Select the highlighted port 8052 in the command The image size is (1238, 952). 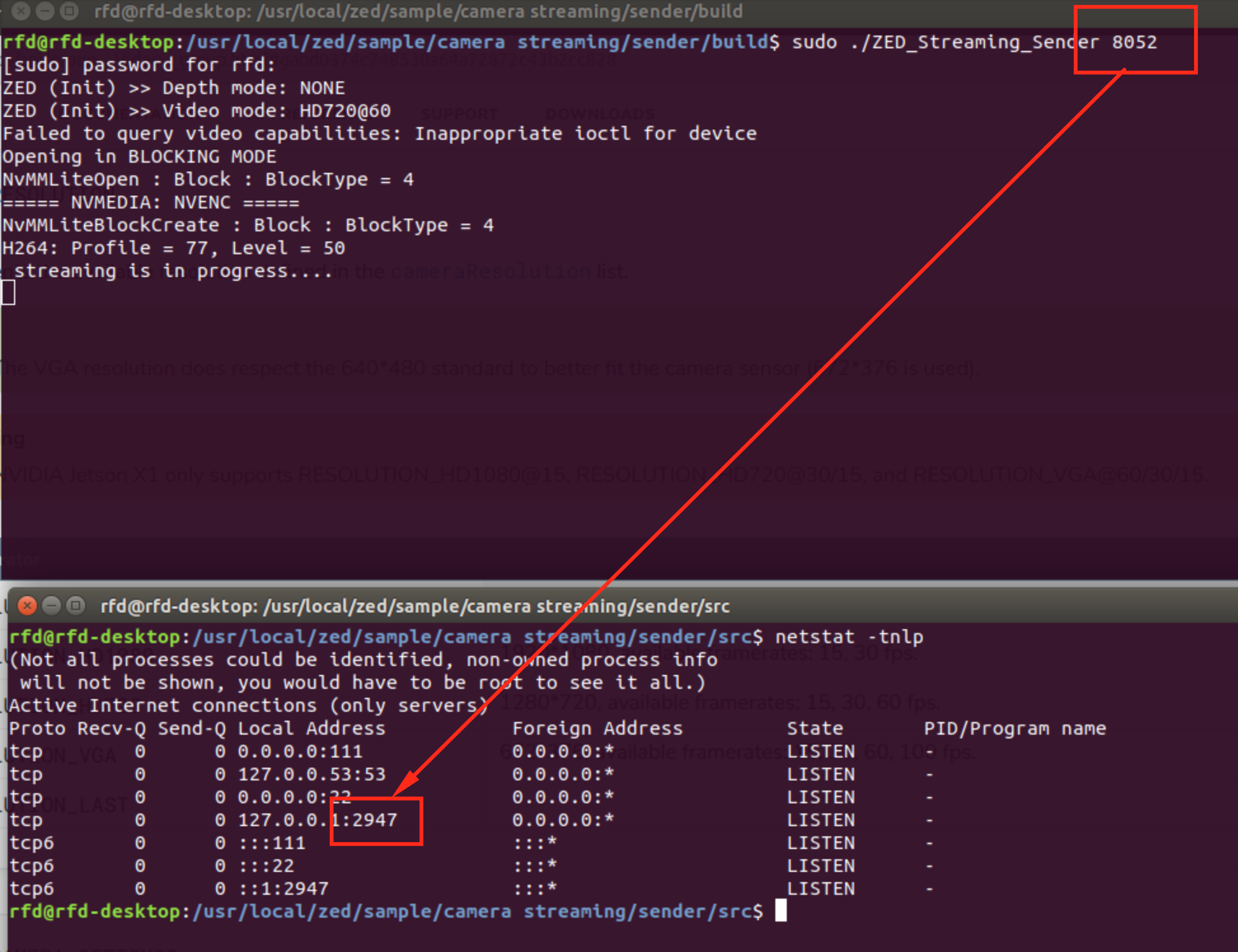[1136, 41]
